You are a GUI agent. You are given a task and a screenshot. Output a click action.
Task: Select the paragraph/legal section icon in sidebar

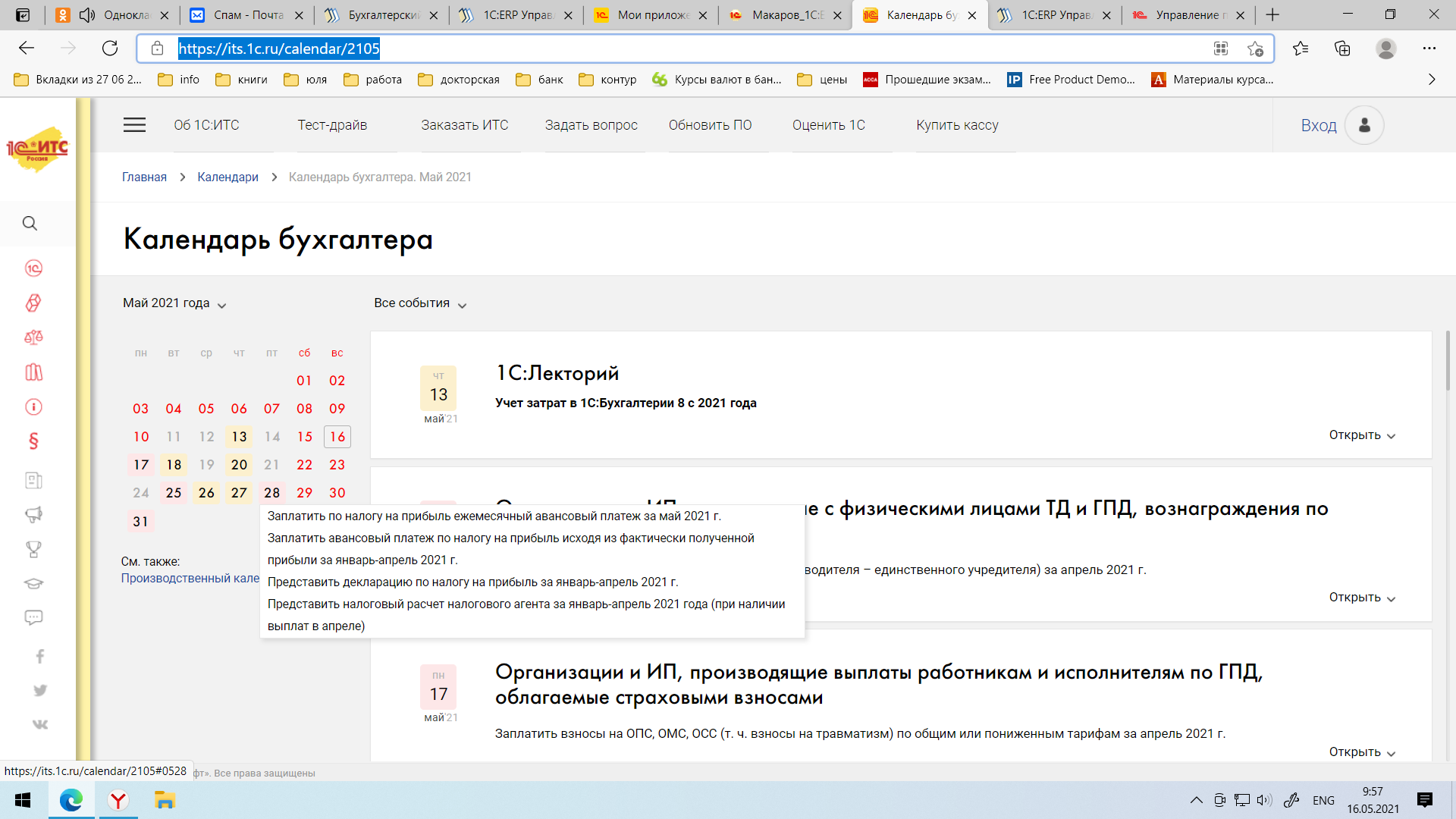pyautogui.click(x=36, y=441)
